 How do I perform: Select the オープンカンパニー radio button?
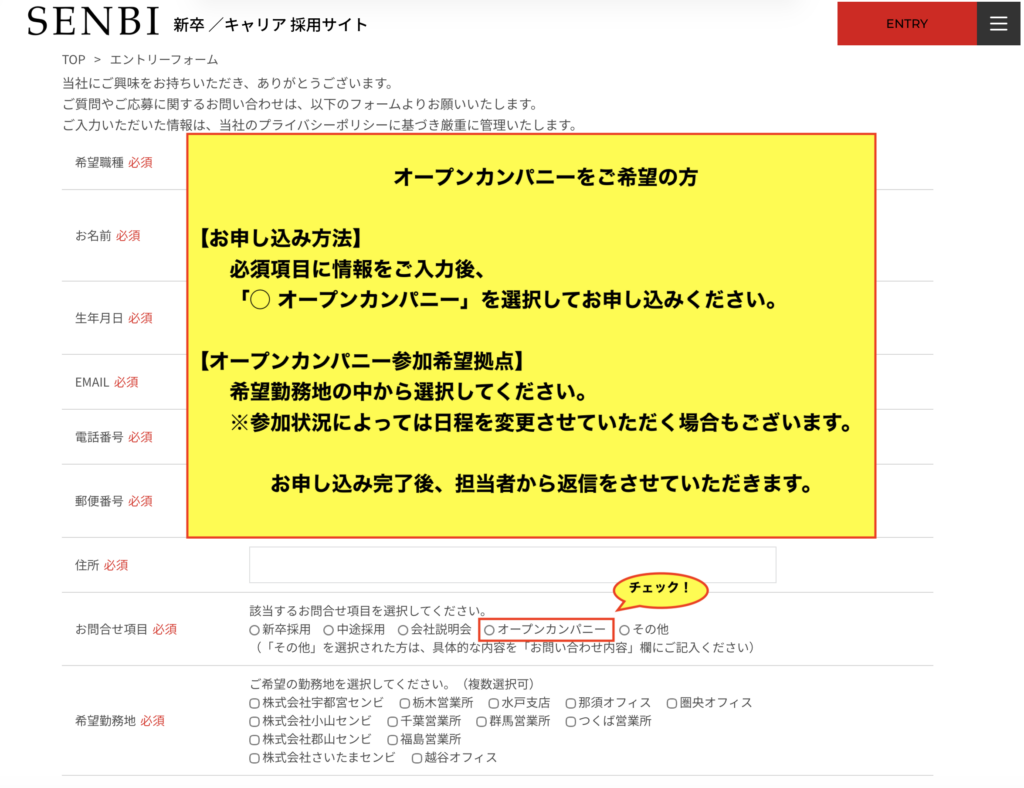click(489, 630)
